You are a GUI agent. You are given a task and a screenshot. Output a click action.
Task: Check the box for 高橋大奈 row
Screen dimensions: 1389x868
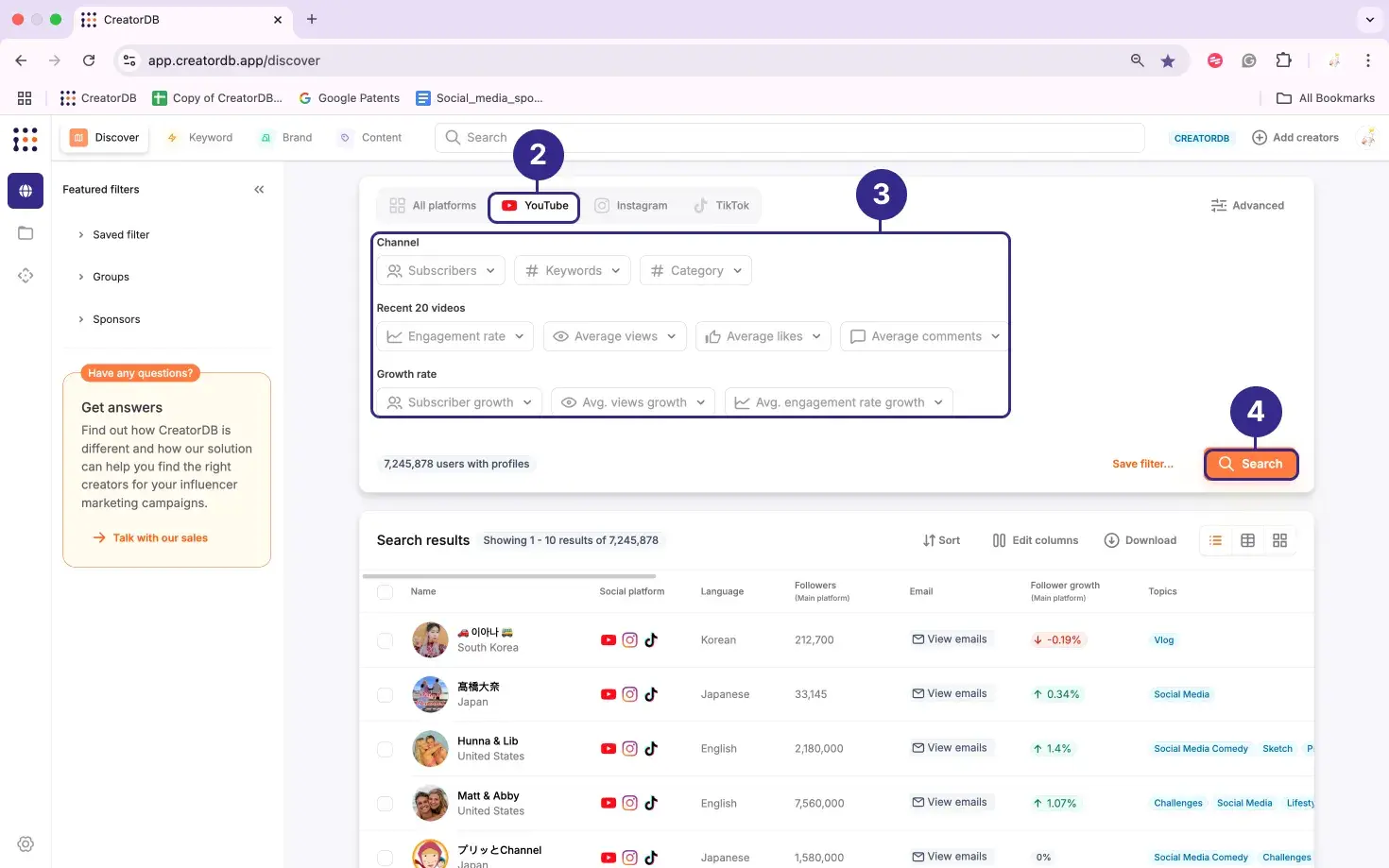tap(385, 695)
